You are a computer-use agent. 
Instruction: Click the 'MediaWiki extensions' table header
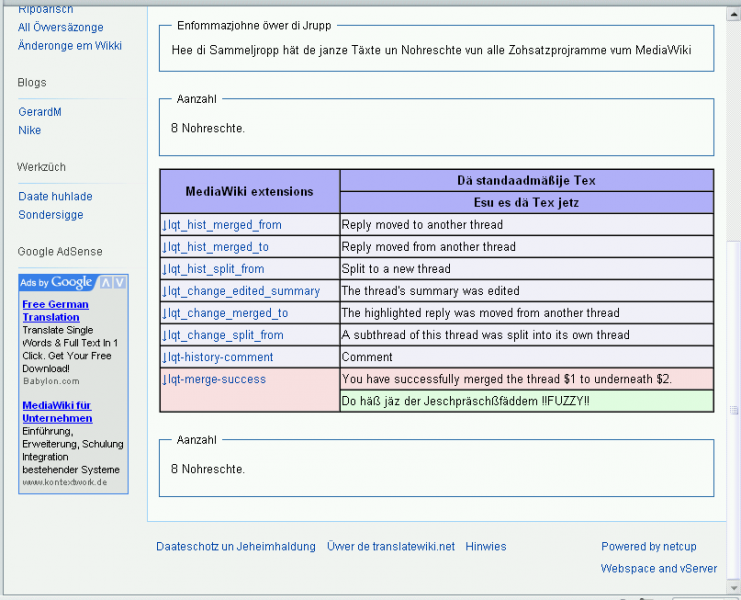coord(250,191)
